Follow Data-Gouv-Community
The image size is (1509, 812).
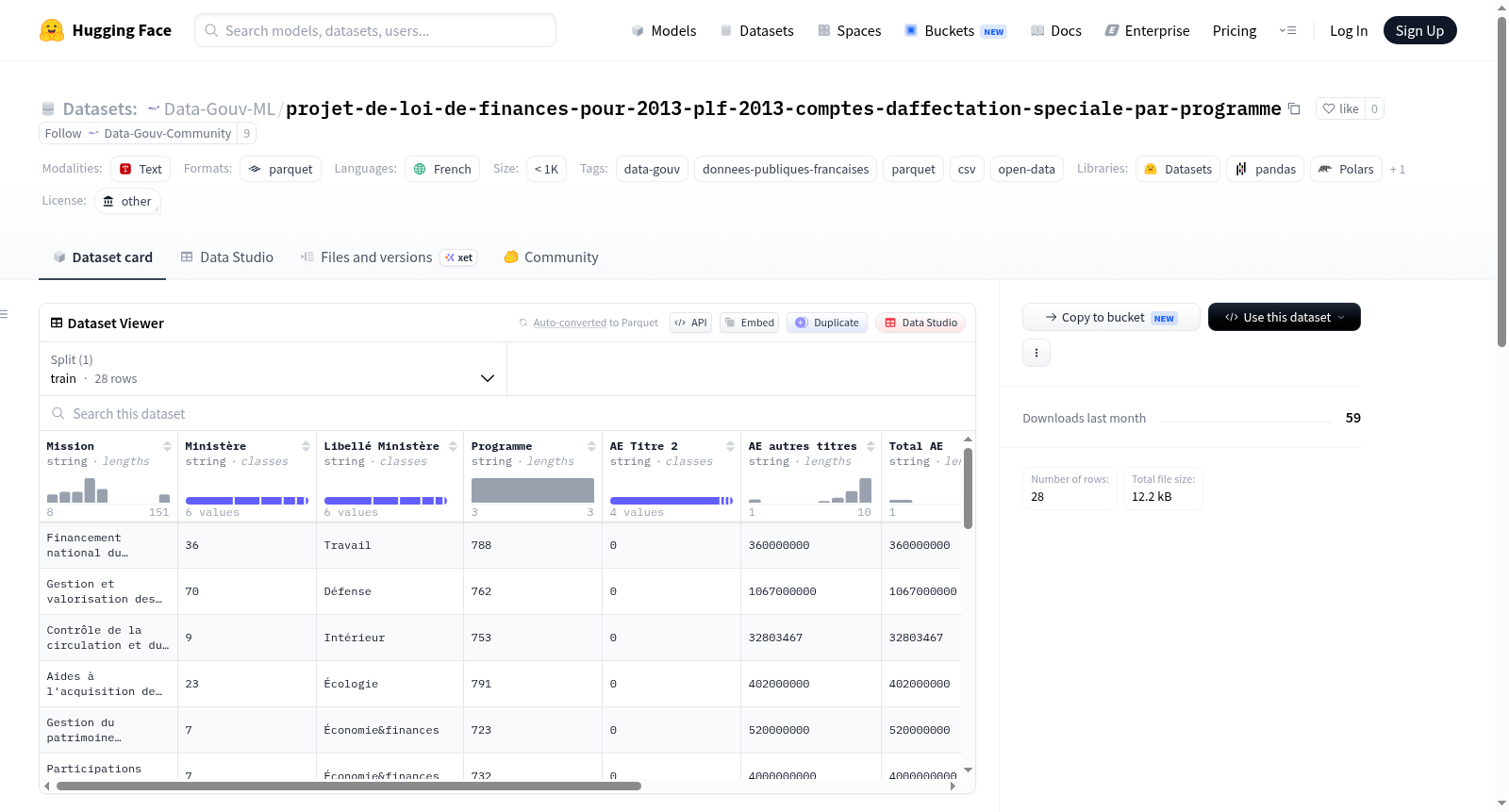tap(138, 133)
